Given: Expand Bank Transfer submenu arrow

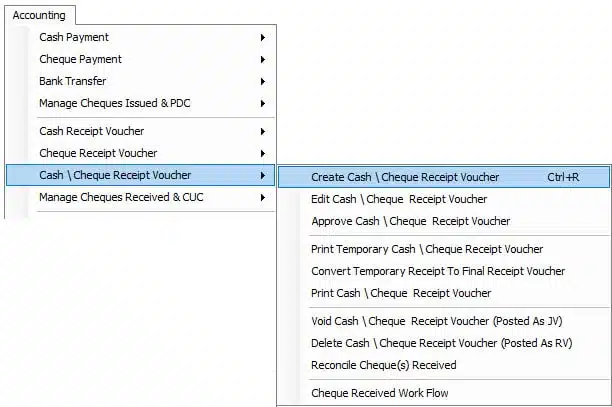Looking at the screenshot, I should tap(263, 82).
